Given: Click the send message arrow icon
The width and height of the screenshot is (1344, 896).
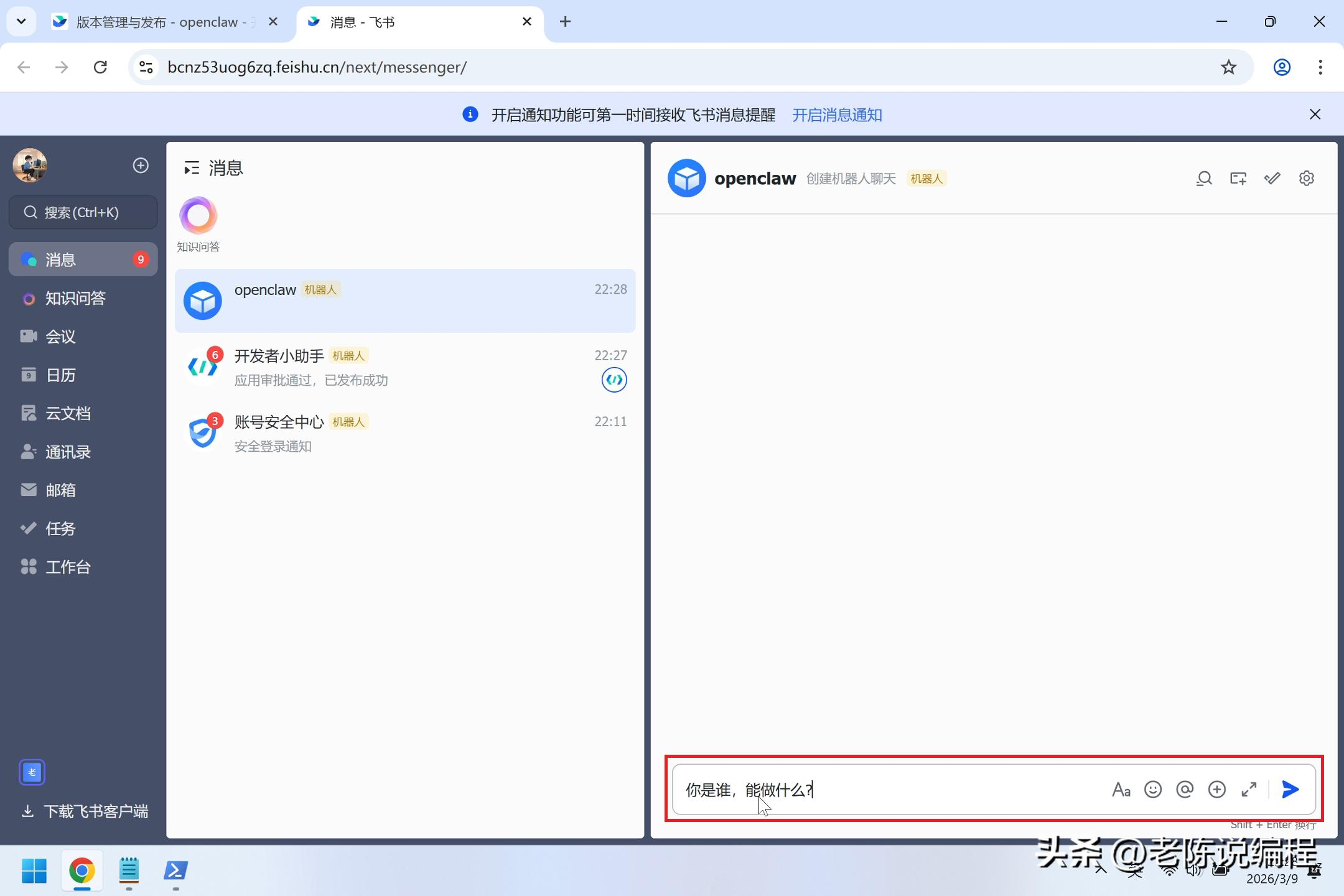Looking at the screenshot, I should point(1290,790).
